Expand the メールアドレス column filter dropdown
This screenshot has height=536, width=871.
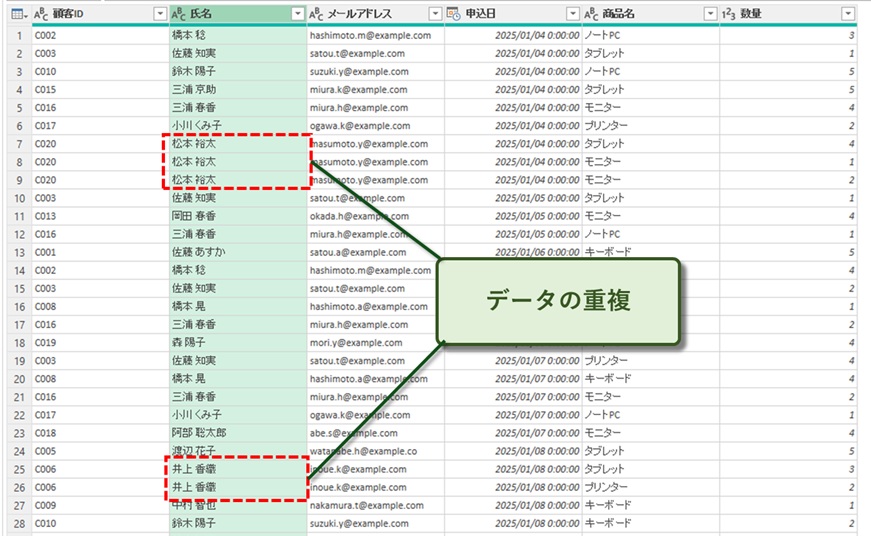pos(434,14)
